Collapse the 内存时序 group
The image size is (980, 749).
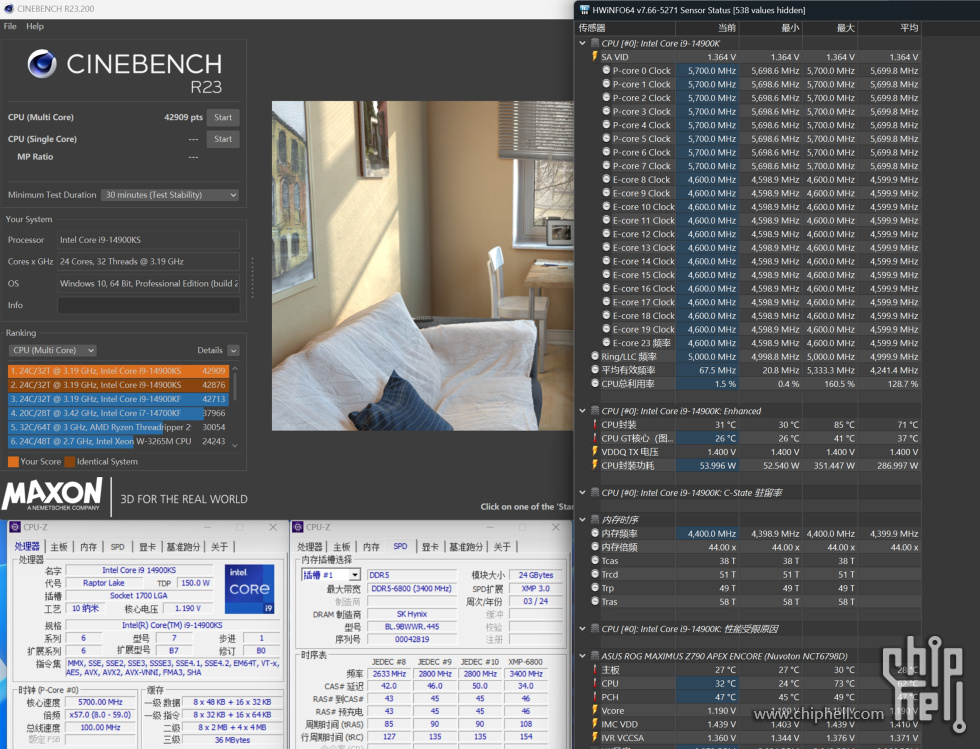coord(582,520)
